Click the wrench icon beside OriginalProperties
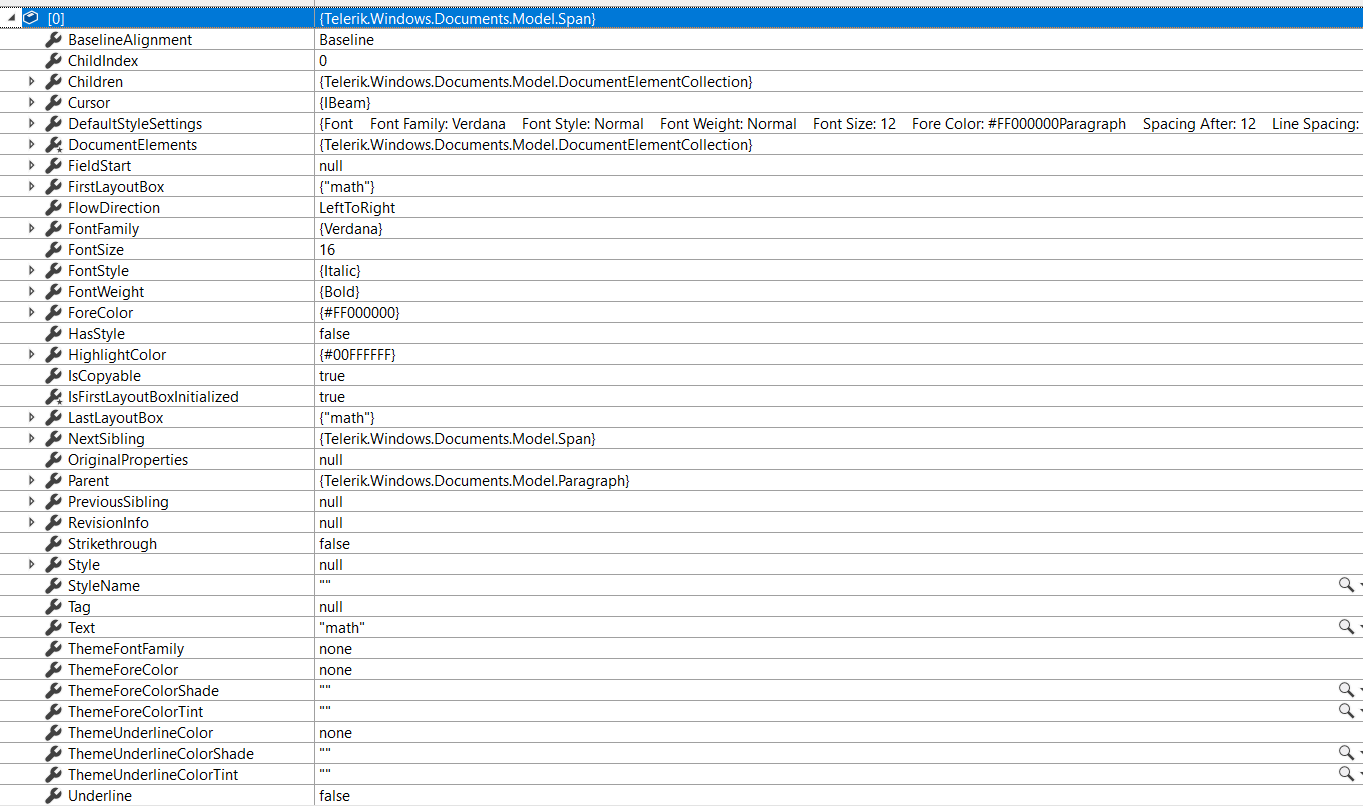 (54, 460)
